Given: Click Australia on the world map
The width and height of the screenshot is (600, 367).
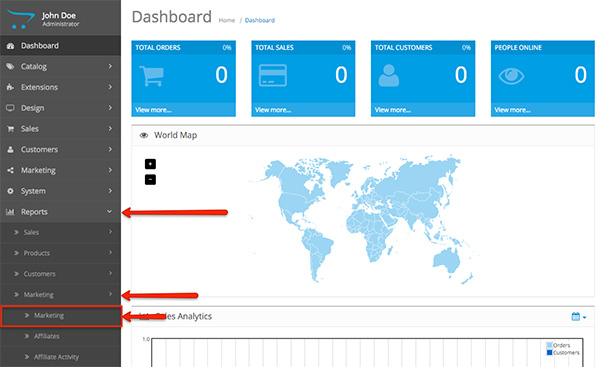Looking at the screenshot, I should click(x=447, y=260).
